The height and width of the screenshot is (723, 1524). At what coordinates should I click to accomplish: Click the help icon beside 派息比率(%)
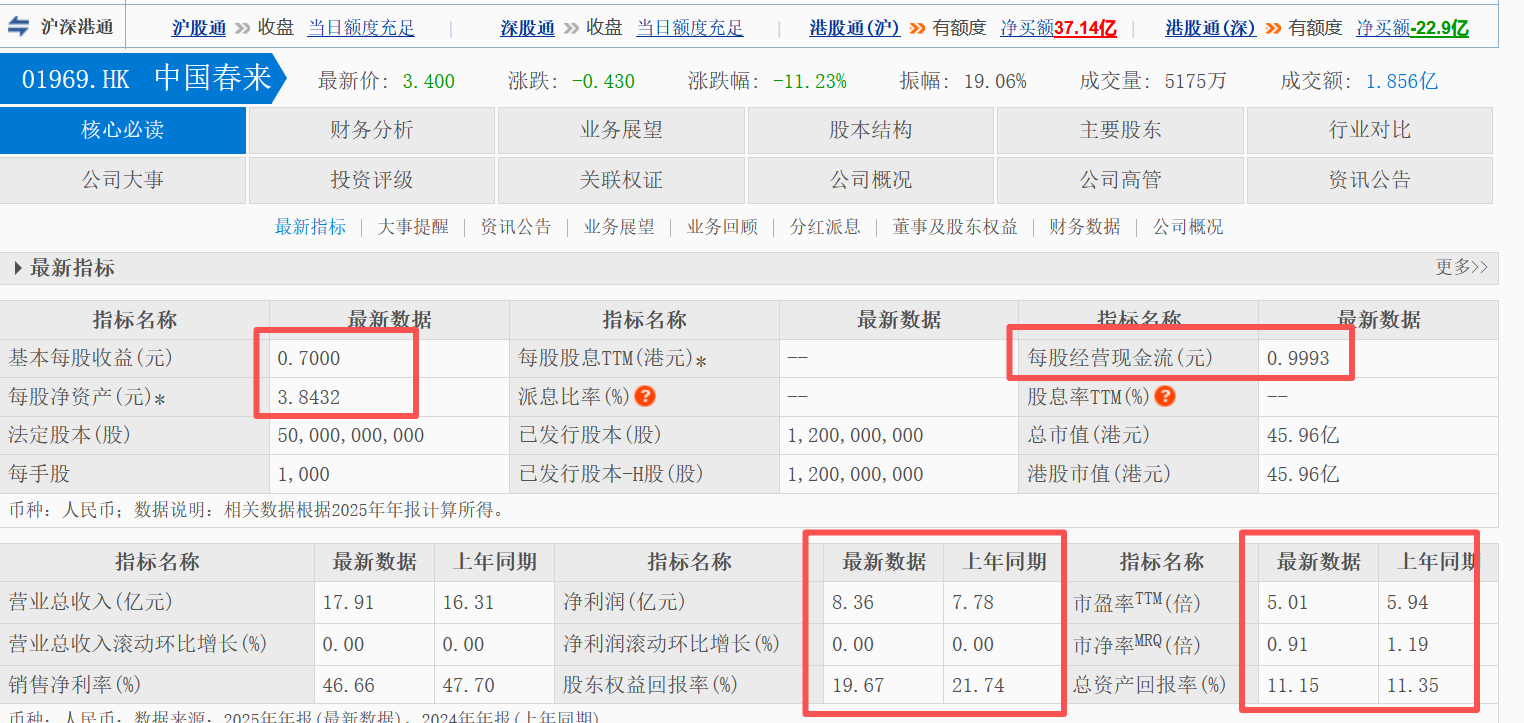pos(645,397)
